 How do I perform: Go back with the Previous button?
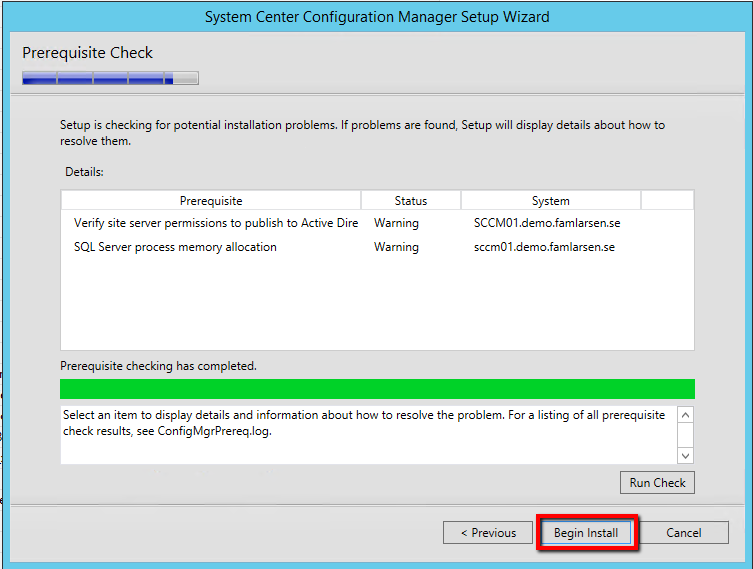[488, 533]
